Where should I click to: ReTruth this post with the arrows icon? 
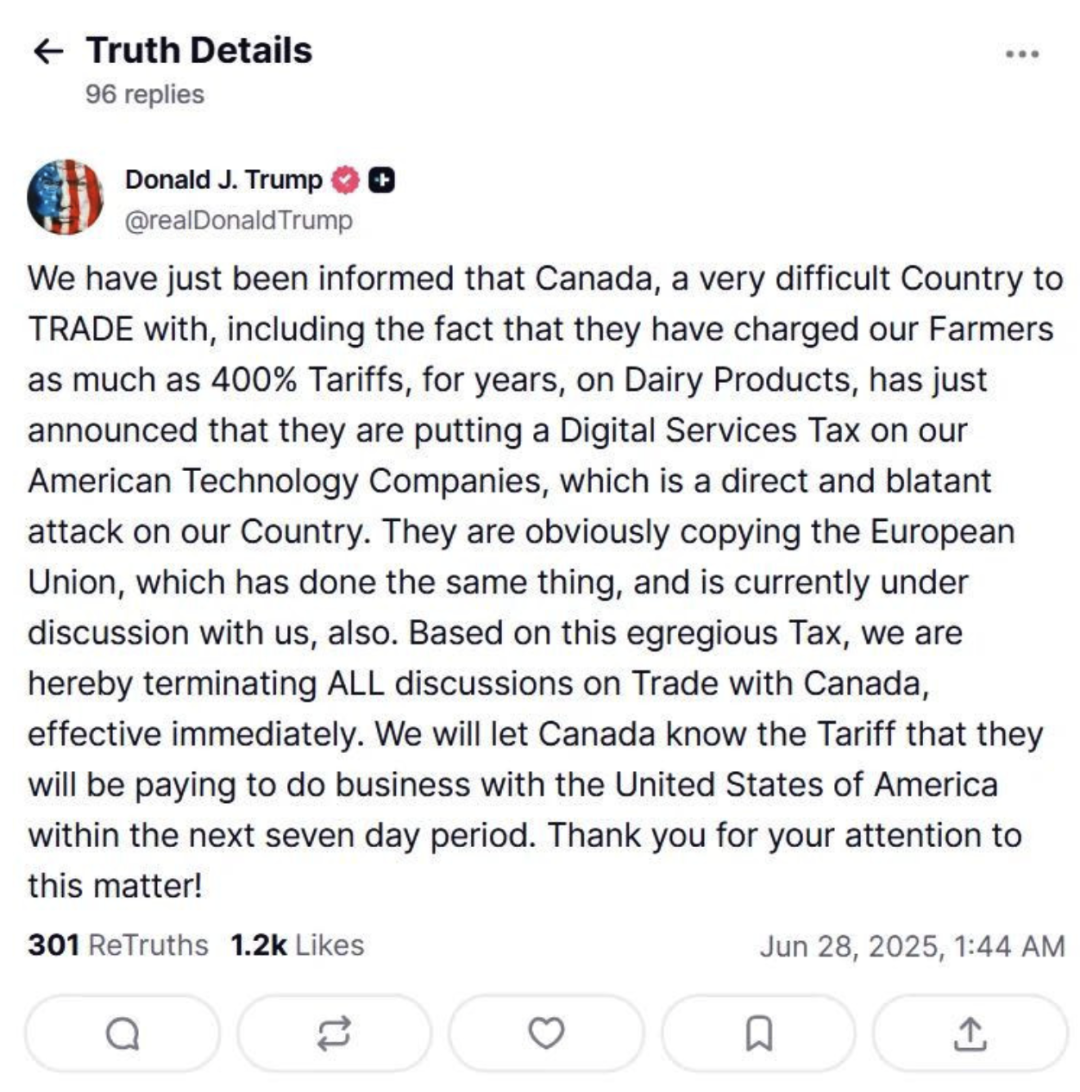[334, 1034]
